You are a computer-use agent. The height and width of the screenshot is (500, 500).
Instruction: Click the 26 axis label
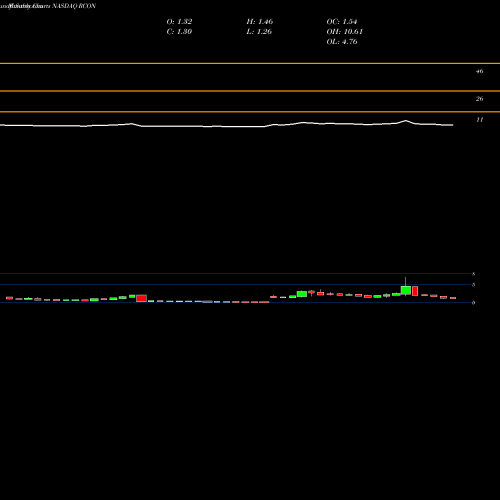tap(479, 99)
